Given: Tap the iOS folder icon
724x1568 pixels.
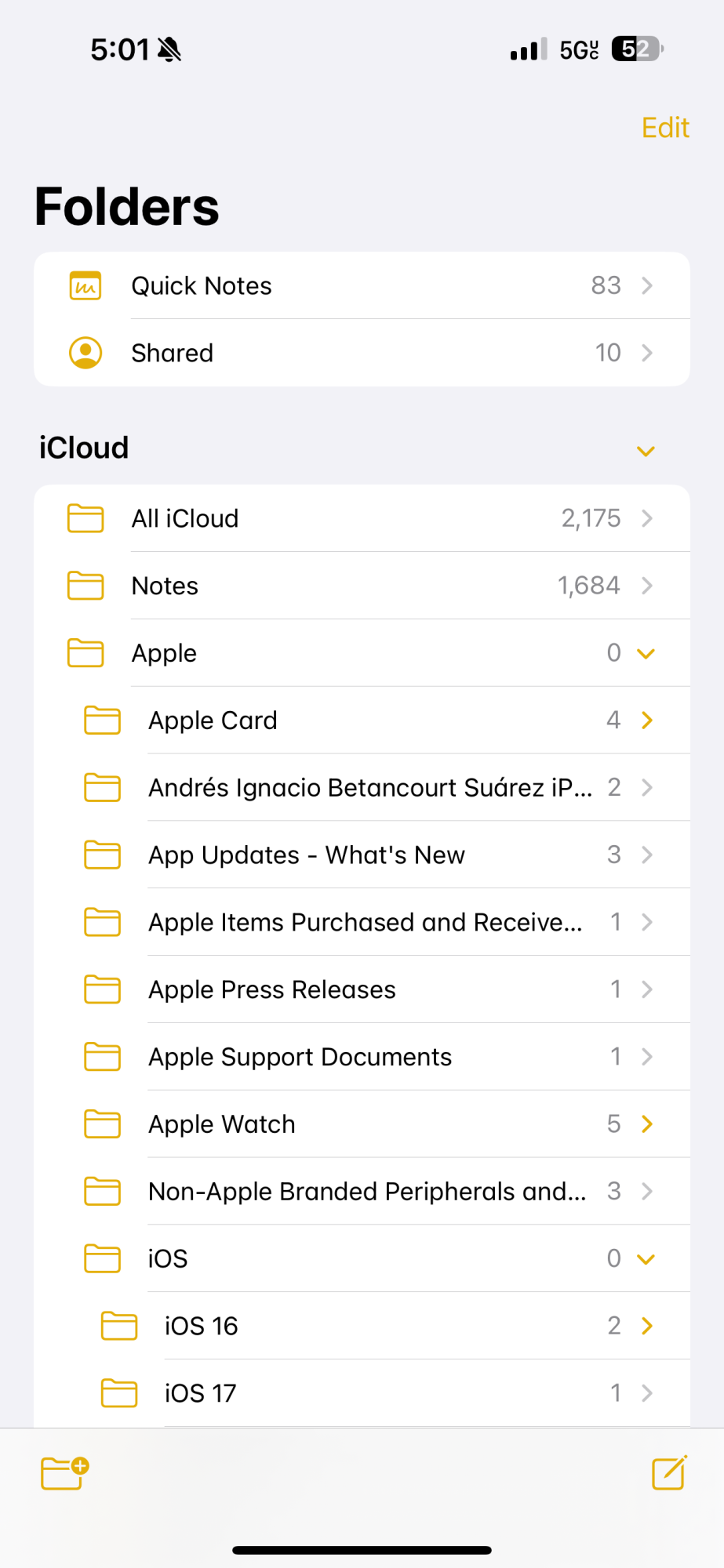Looking at the screenshot, I should pos(102,1258).
